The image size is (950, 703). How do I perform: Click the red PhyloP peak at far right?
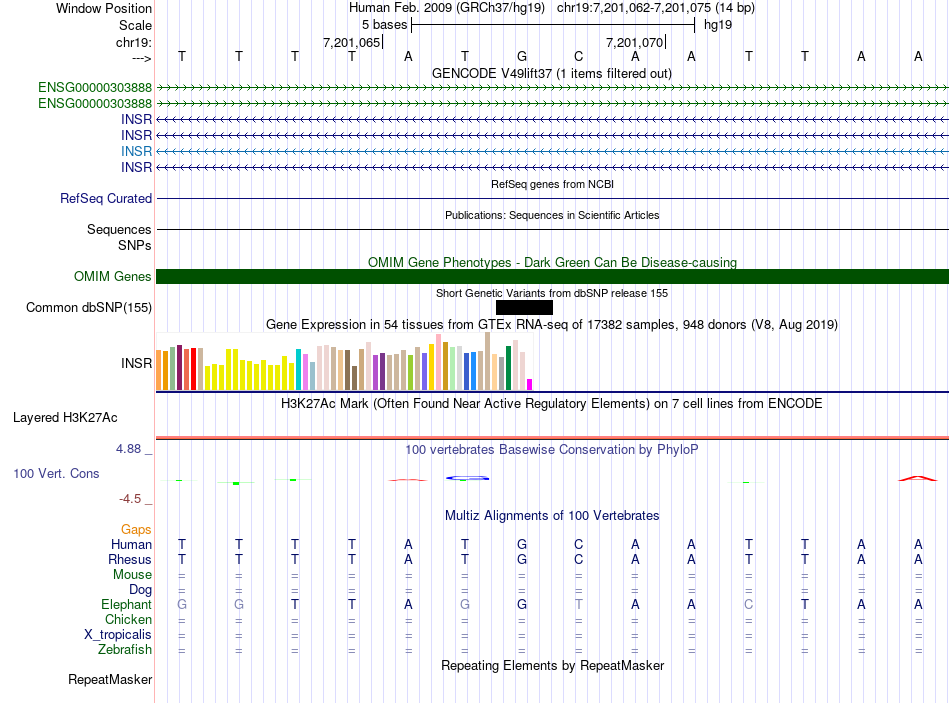pyautogui.click(x=917, y=478)
